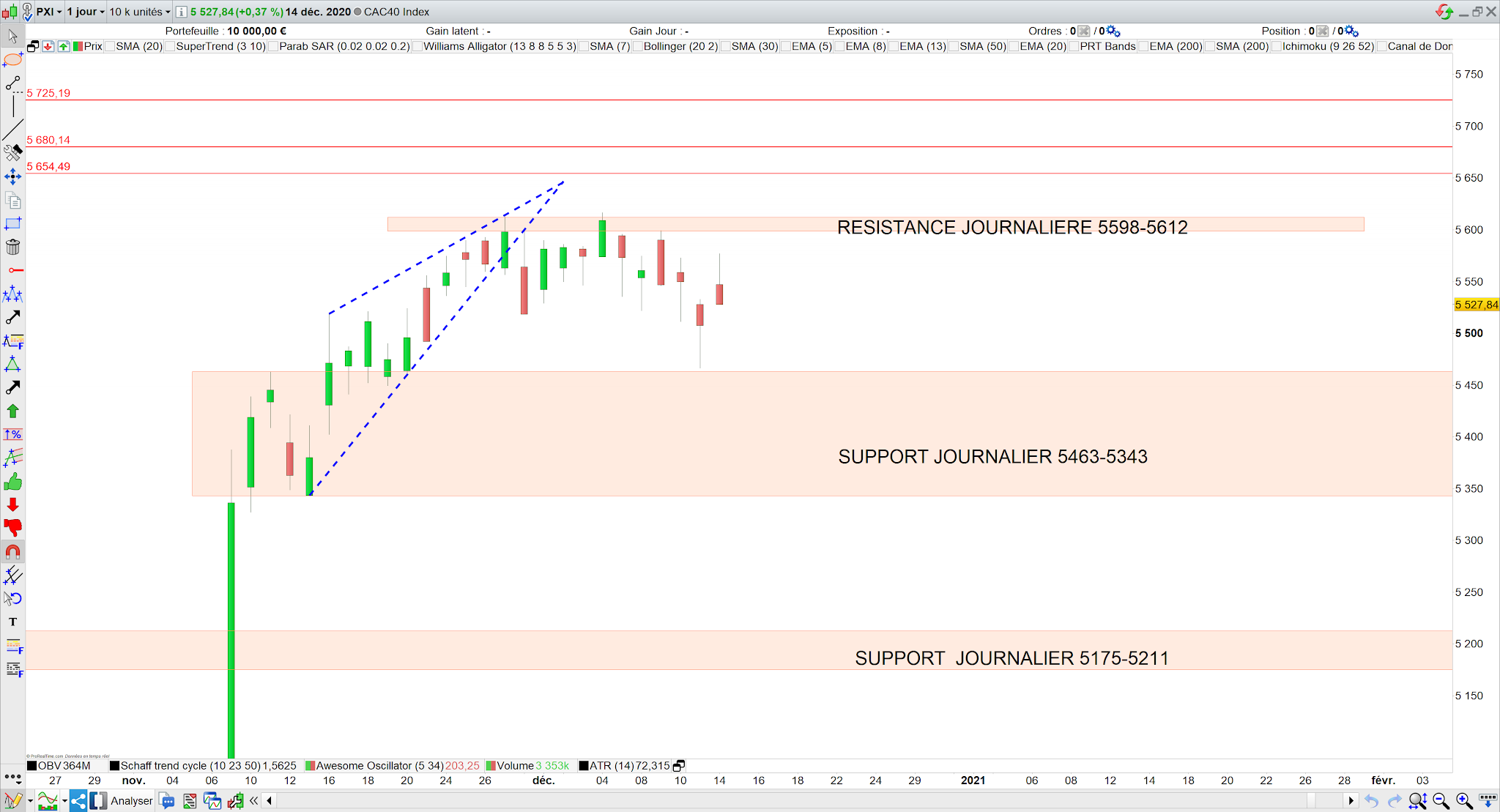Select the move objects cross-arrows tool

(12, 176)
